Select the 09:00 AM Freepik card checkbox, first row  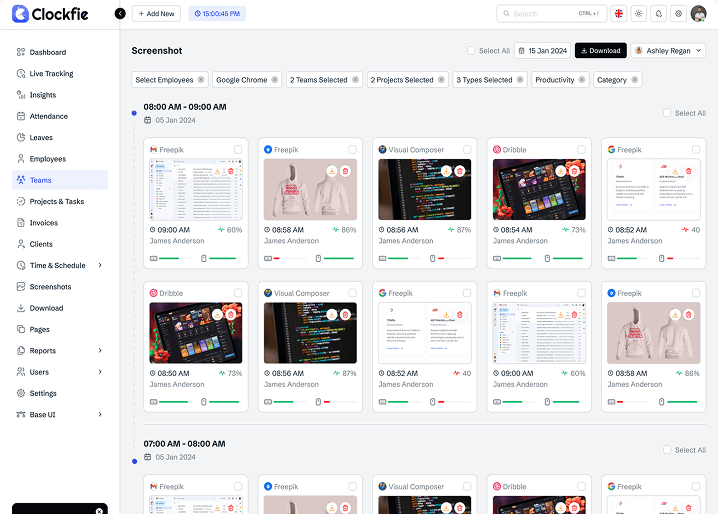(x=238, y=149)
